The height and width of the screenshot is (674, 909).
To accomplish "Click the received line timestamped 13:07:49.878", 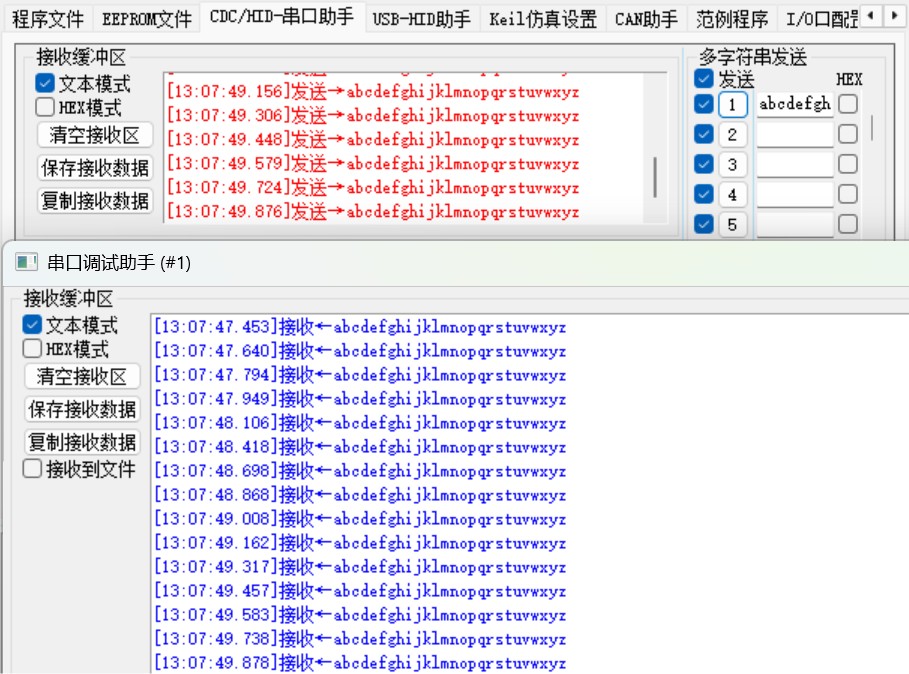I will click(x=360, y=662).
